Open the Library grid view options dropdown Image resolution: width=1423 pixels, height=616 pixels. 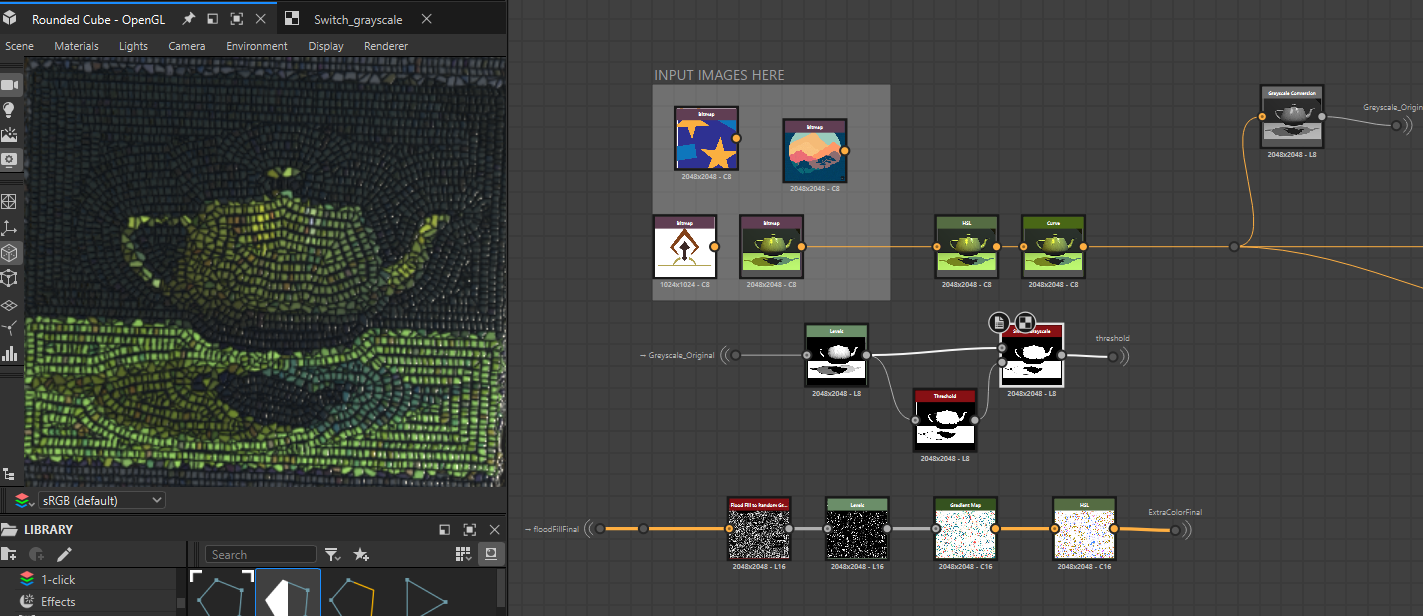(463, 554)
